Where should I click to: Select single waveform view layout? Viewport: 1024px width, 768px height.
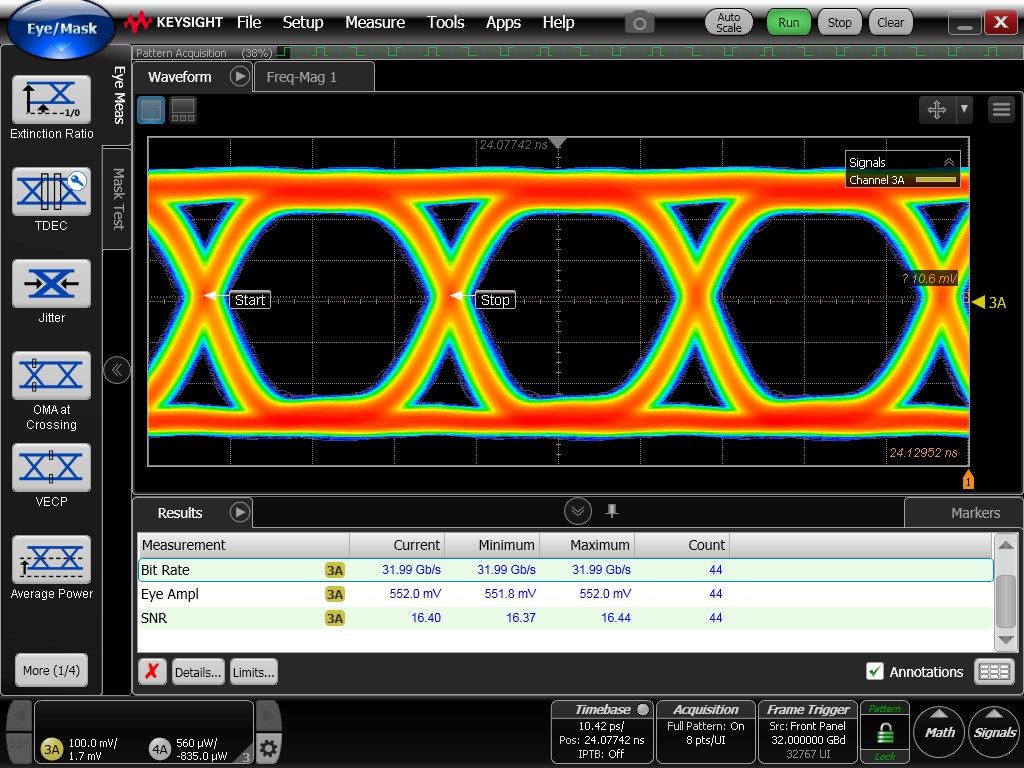151,110
